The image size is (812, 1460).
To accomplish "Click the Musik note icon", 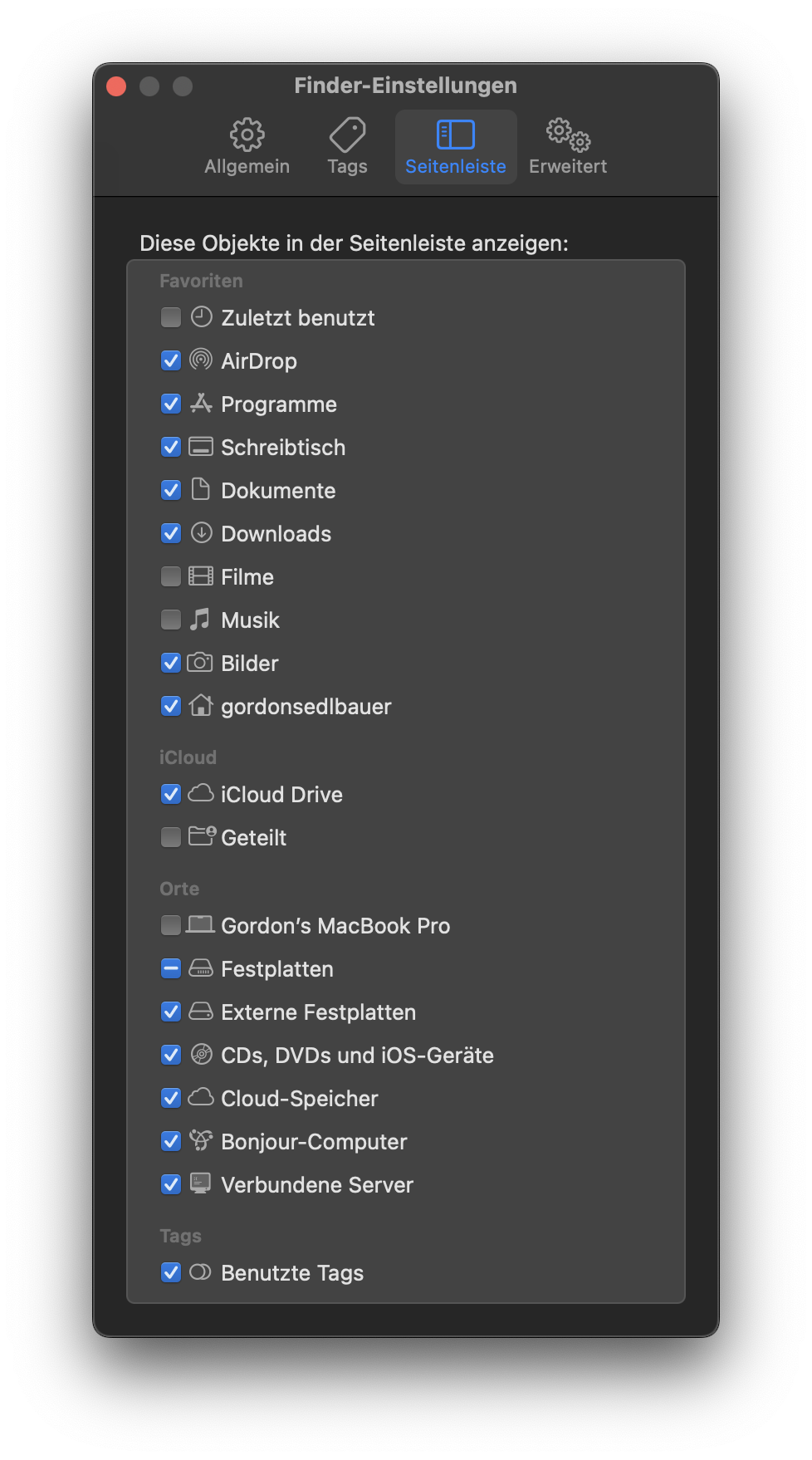I will 200,620.
